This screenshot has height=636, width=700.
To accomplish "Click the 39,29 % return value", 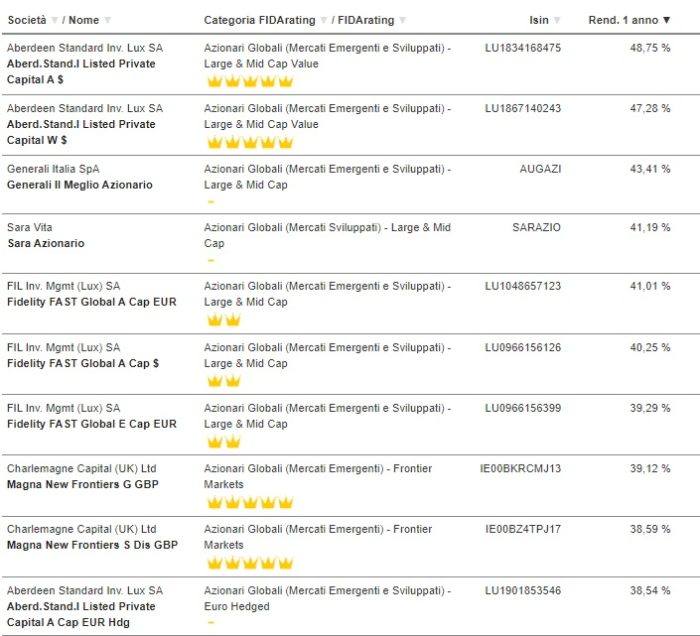I will [x=650, y=408].
